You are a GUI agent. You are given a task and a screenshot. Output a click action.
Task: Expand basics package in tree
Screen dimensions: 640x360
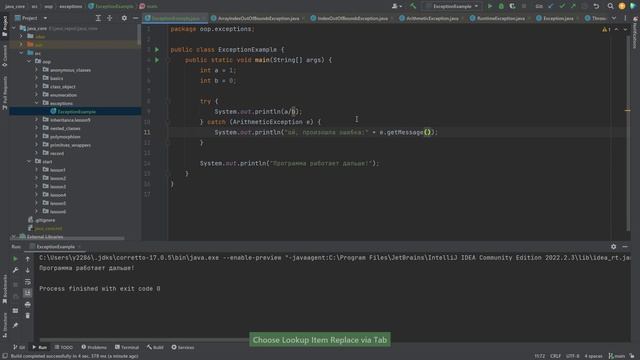[x=37, y=78]
